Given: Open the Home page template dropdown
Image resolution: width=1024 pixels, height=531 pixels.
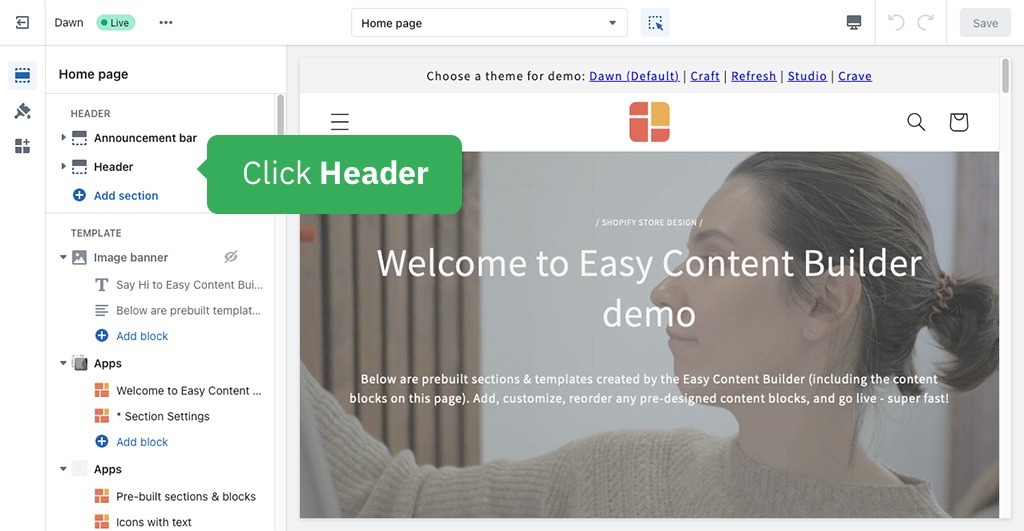Looking at the screenshot, I should coord(489,23).
